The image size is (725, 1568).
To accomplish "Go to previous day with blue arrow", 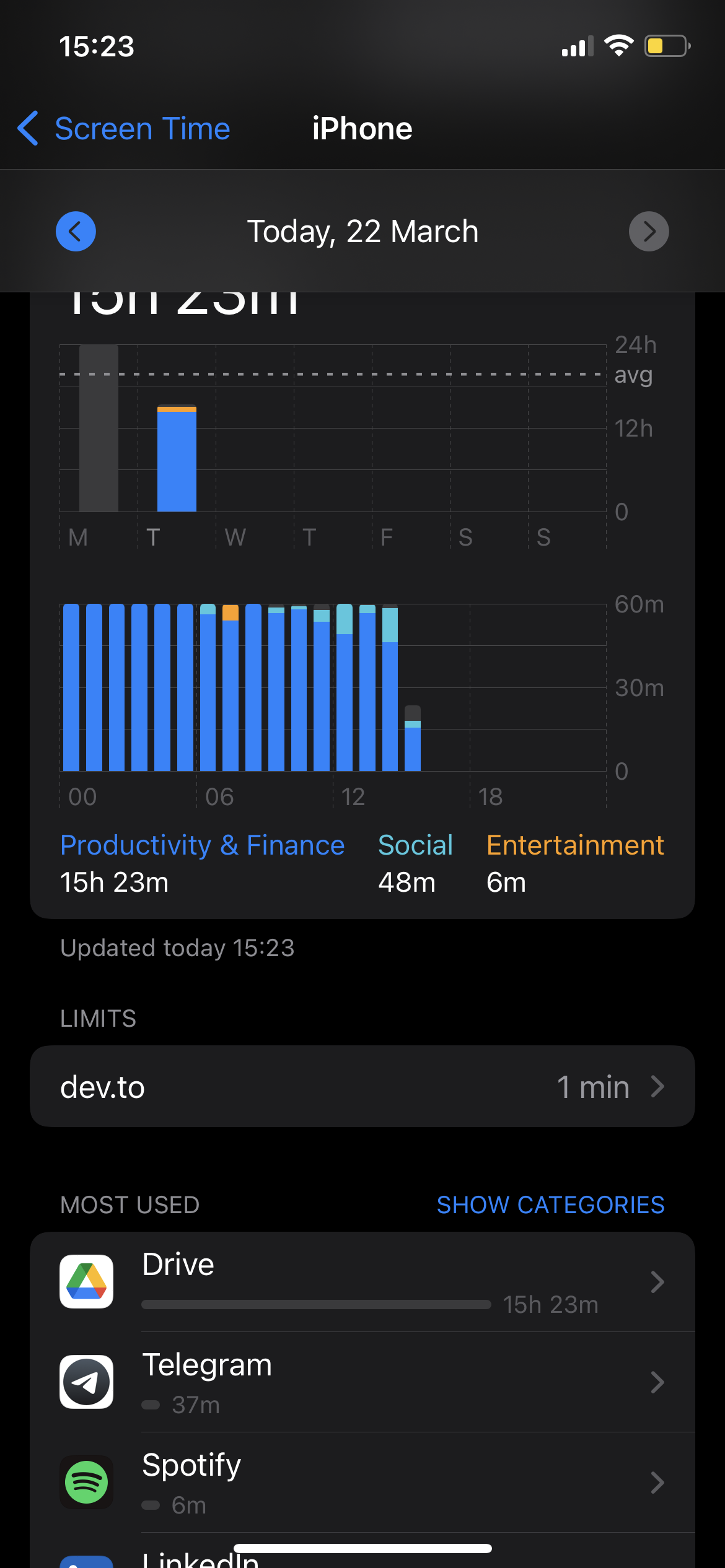I will [x=76, y=232].
